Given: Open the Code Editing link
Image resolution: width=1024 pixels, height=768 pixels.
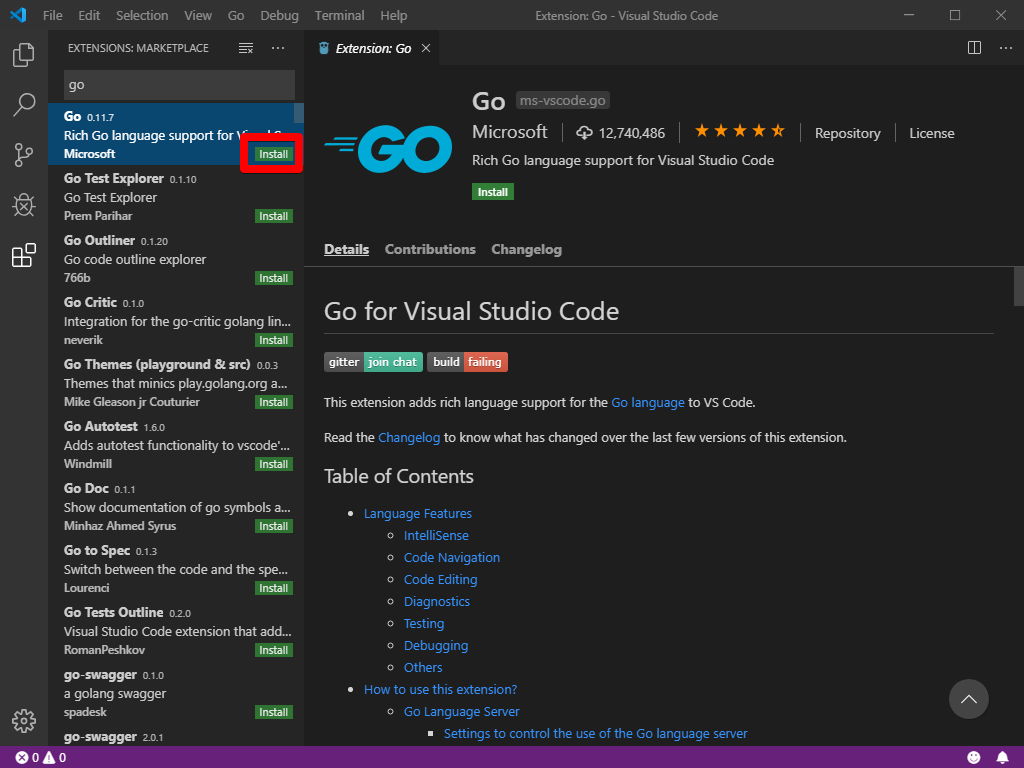Looking at the screenshot, I should [x=440, y=579].
